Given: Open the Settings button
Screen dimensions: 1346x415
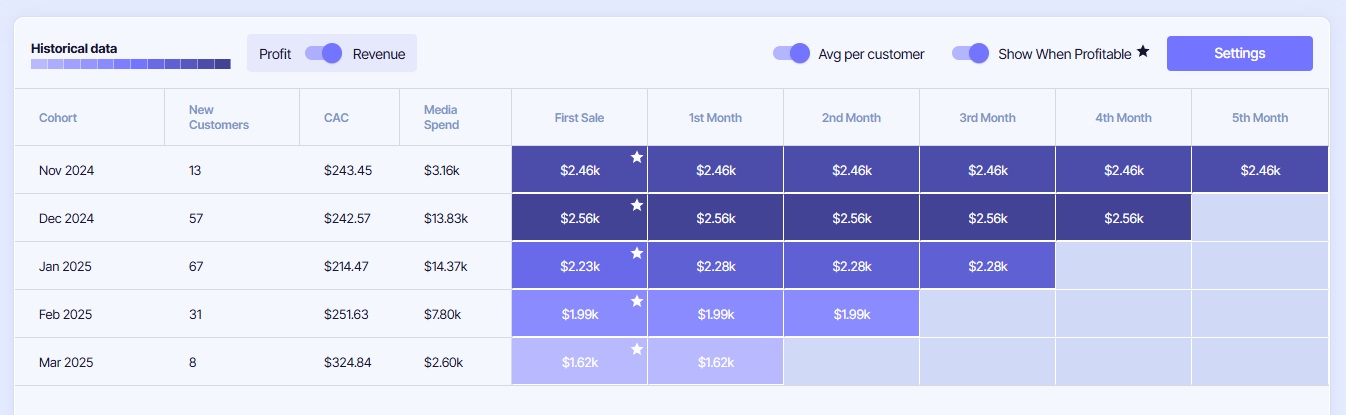Looking at the screenshot, I should pos(1240,53).
